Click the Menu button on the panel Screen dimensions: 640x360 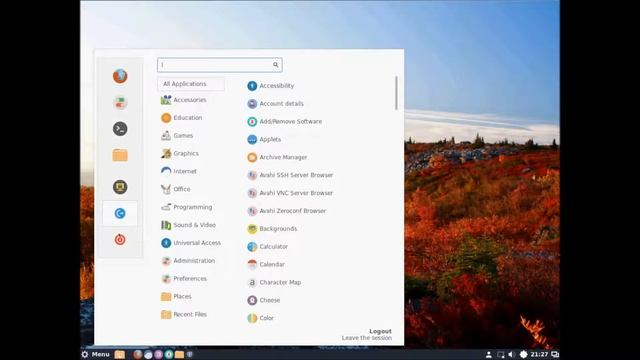[x=96, y=354]
